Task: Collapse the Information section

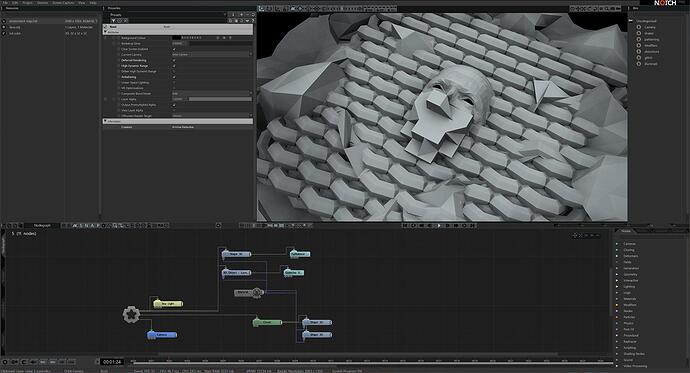Action: [105, 121]
